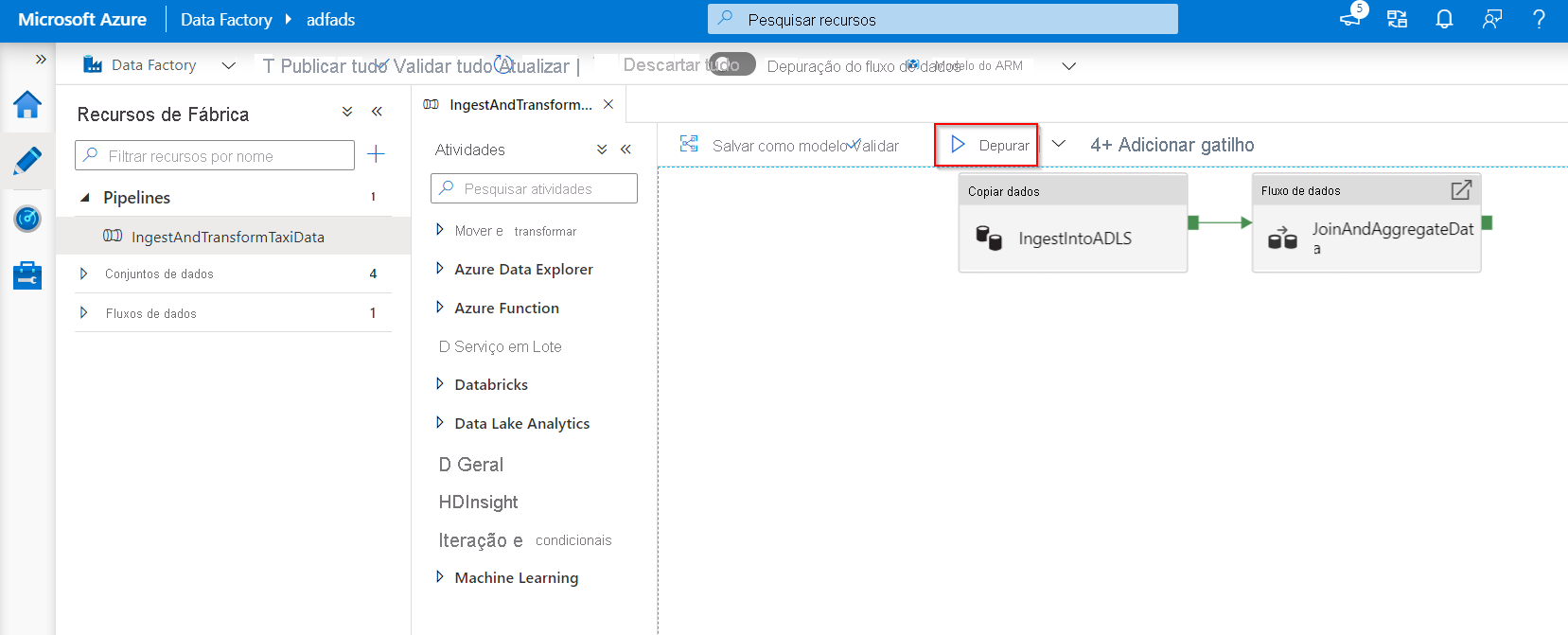Expand the Machine Learning category
Image resolution: width=1568 pixels, height=635 pixels.
[x=439, y=576]
